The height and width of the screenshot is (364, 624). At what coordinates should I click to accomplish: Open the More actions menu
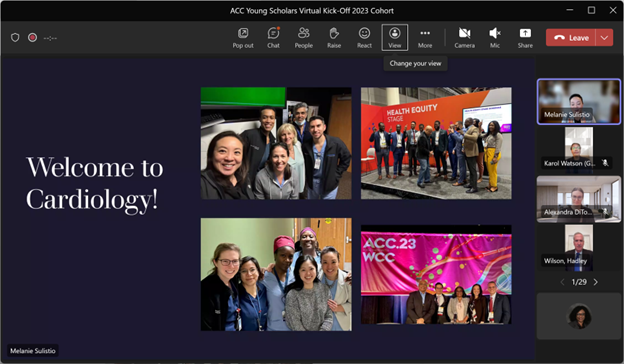click(425, 38)
